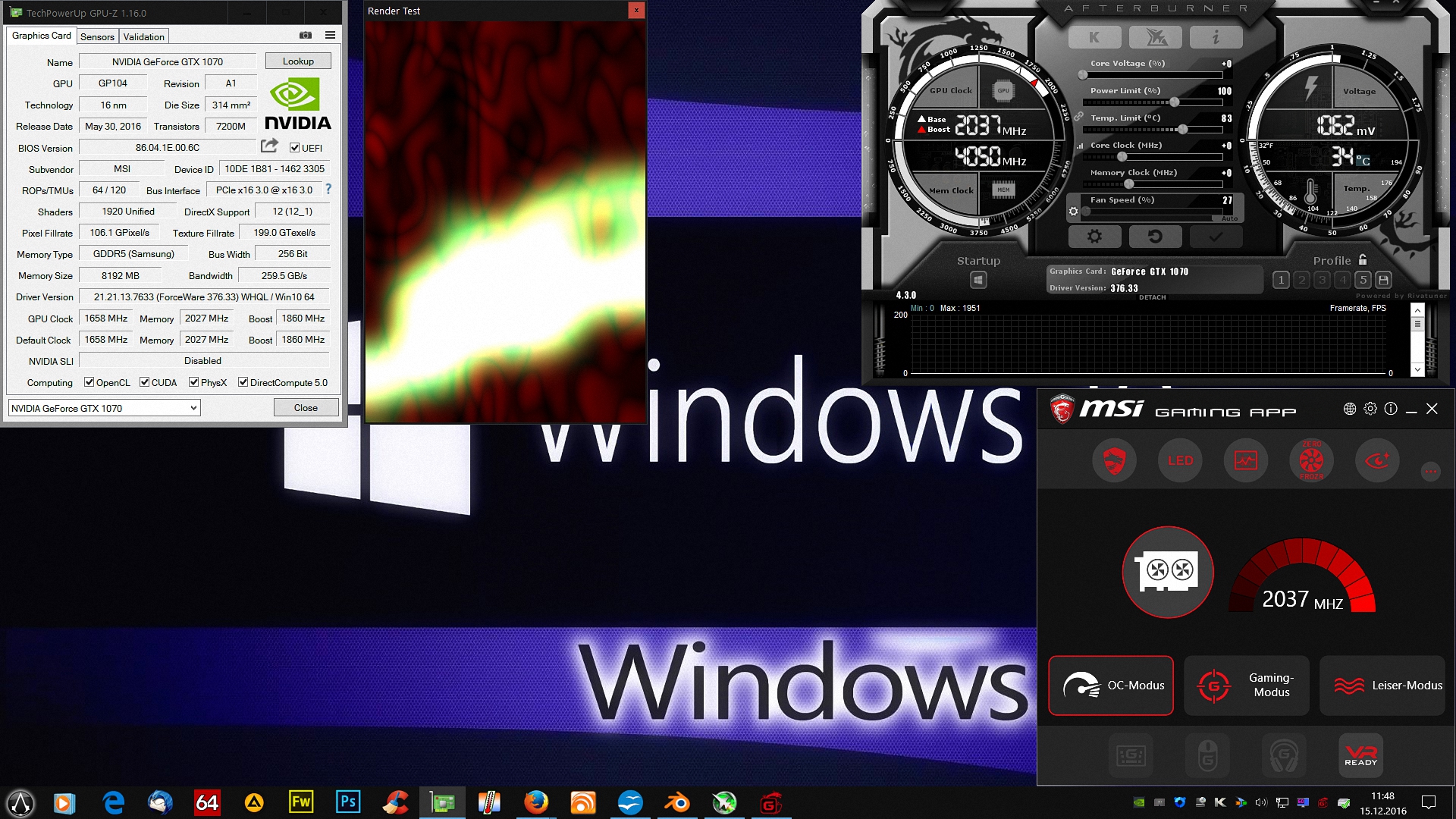Toggle the OpenCL checkbox
This screenshot has width=1456, height=819.
89,382
